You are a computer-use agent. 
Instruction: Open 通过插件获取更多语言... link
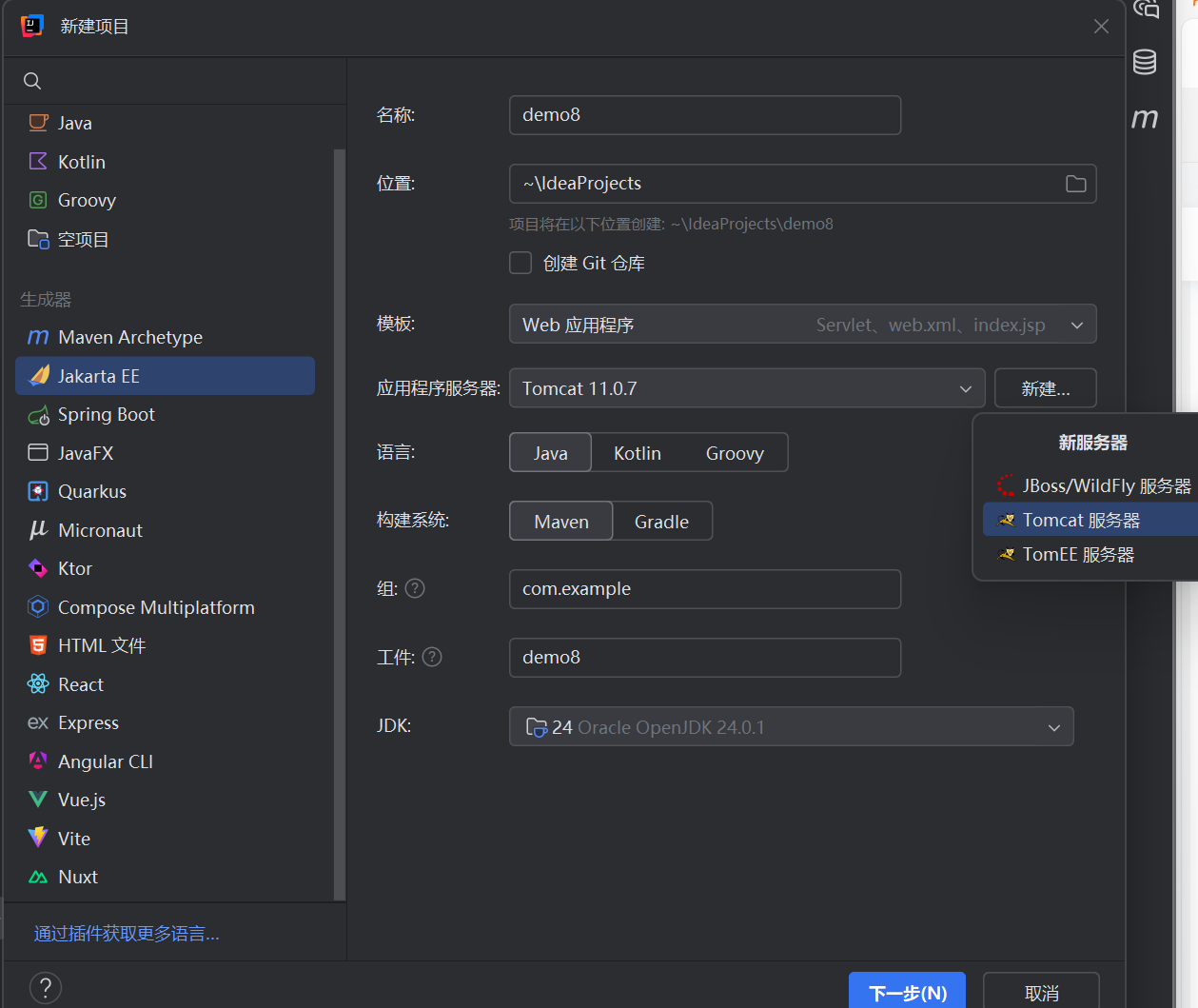point(127,934)
